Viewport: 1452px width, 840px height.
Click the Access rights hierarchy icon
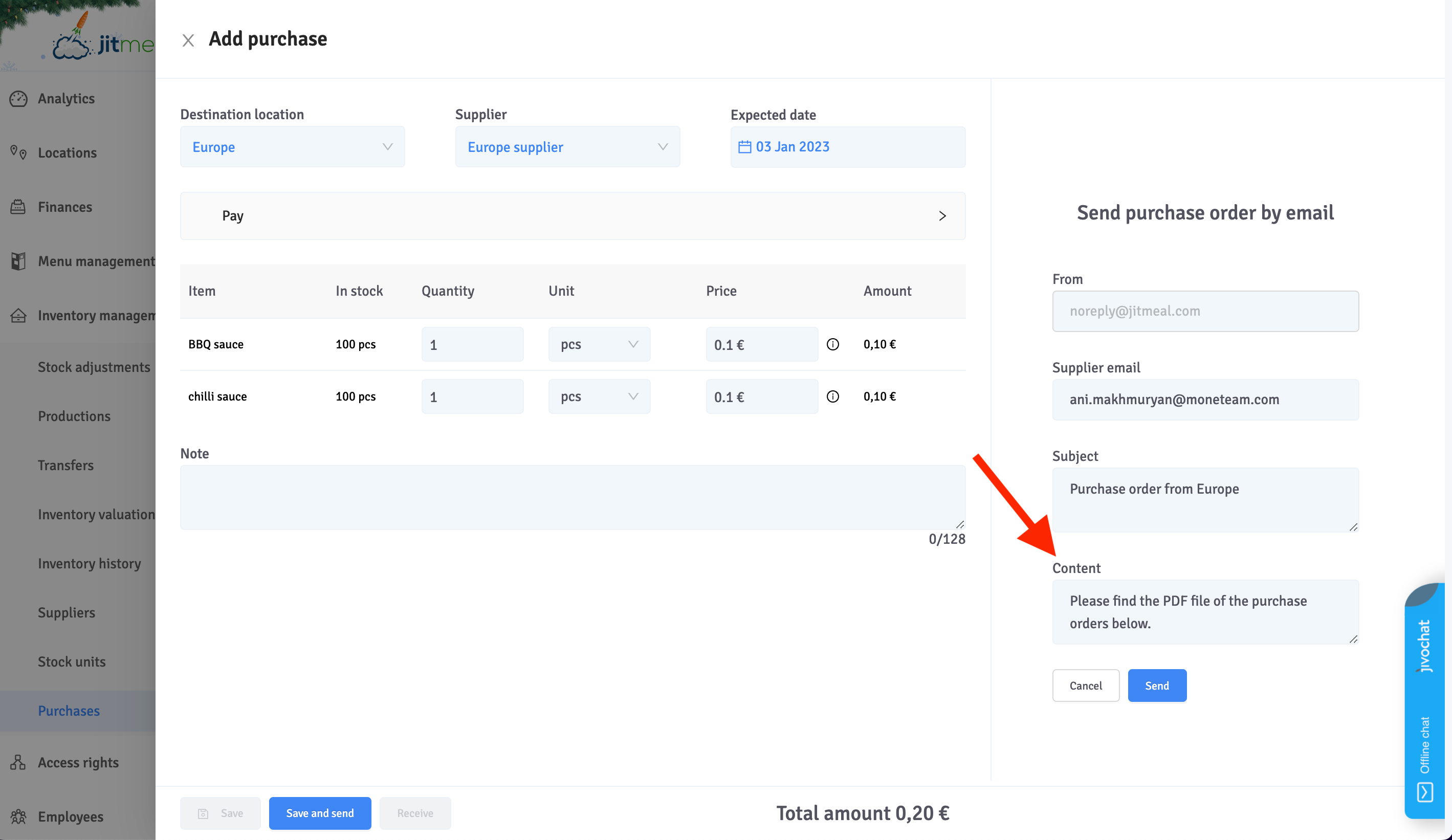click(18, 762)
